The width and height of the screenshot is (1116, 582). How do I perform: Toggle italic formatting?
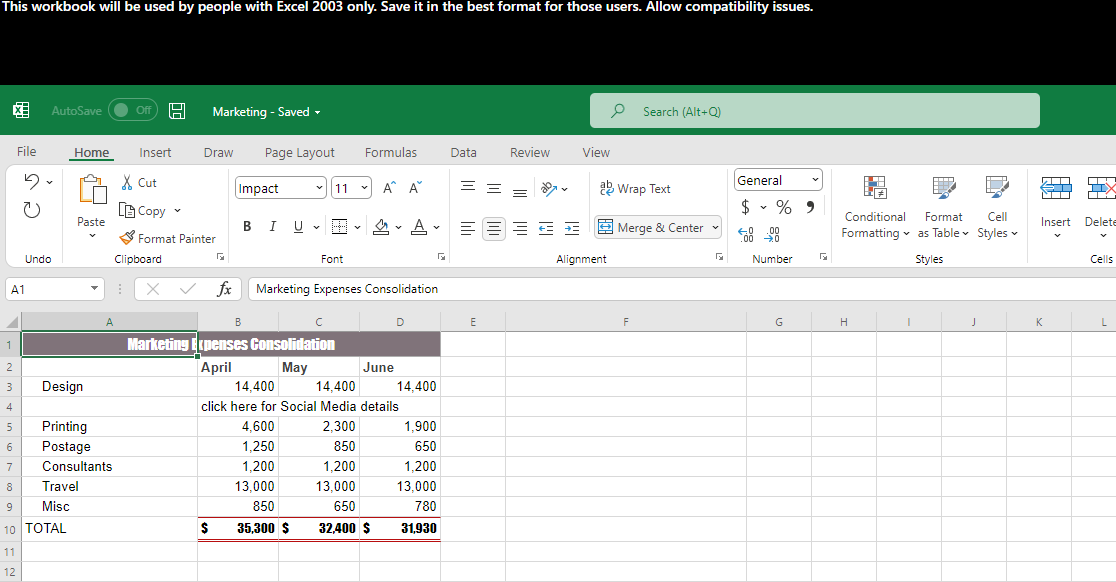pyautogui.click(x=272, y=226)
